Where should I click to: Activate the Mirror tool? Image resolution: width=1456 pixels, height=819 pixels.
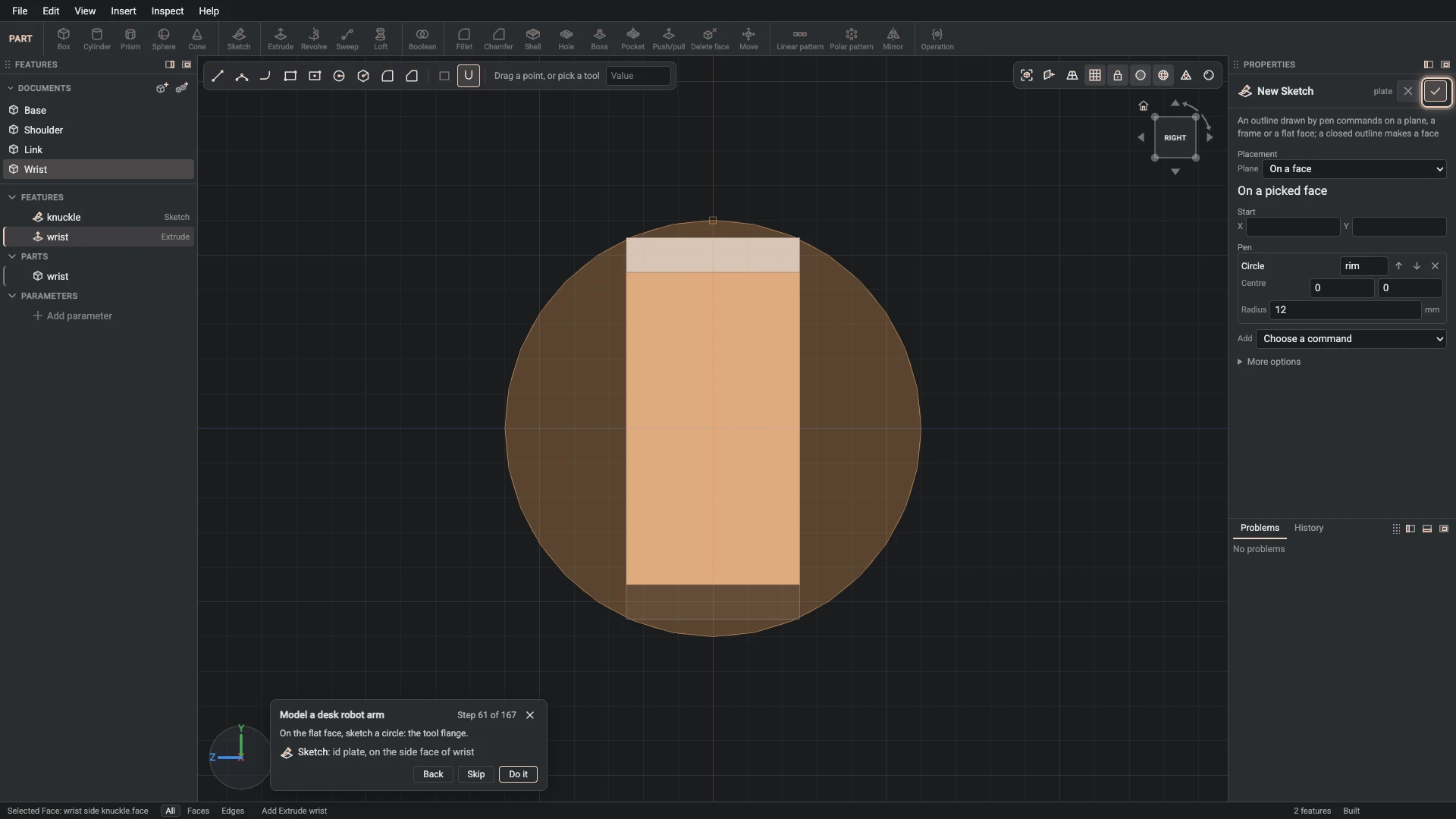(x=893, y=39)
